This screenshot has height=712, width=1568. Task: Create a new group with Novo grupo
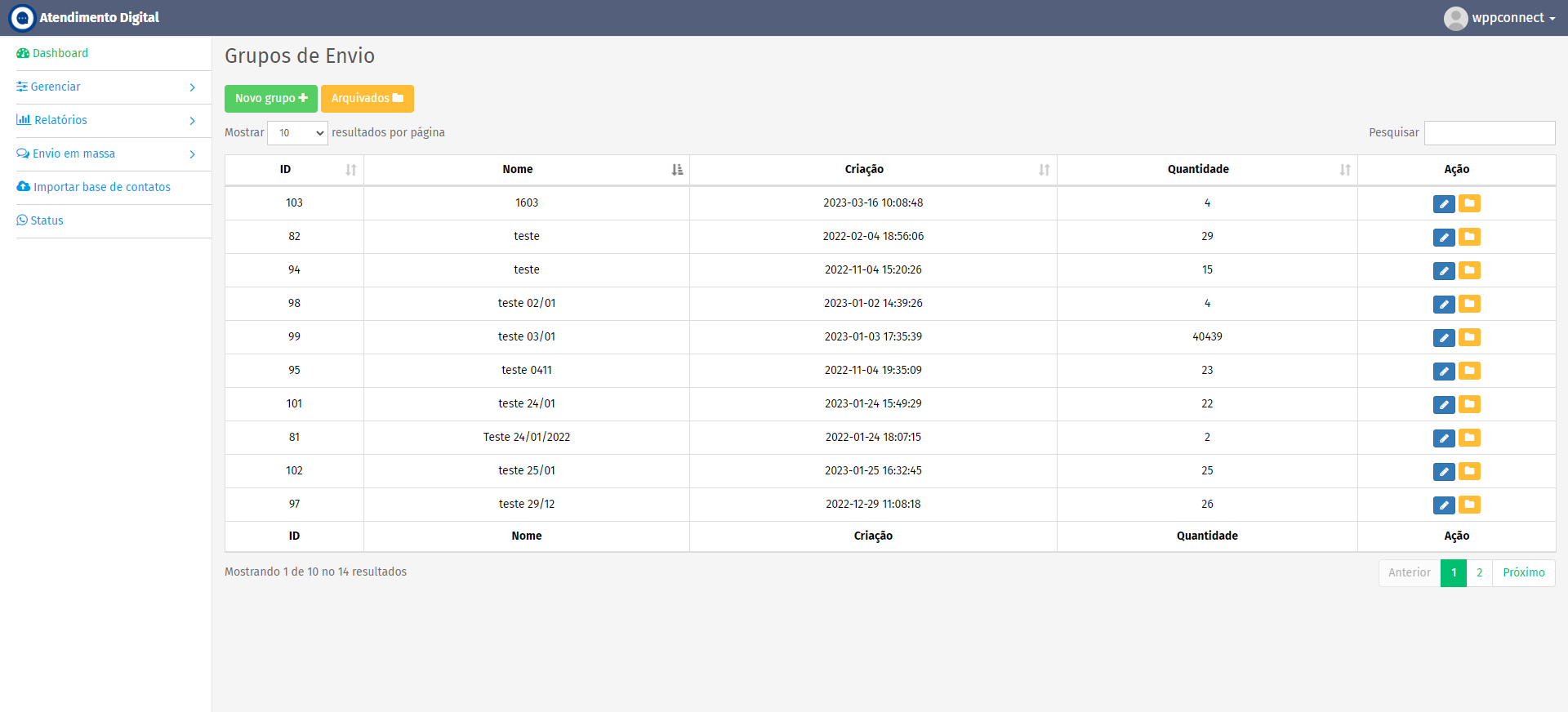tap(271, 99)
